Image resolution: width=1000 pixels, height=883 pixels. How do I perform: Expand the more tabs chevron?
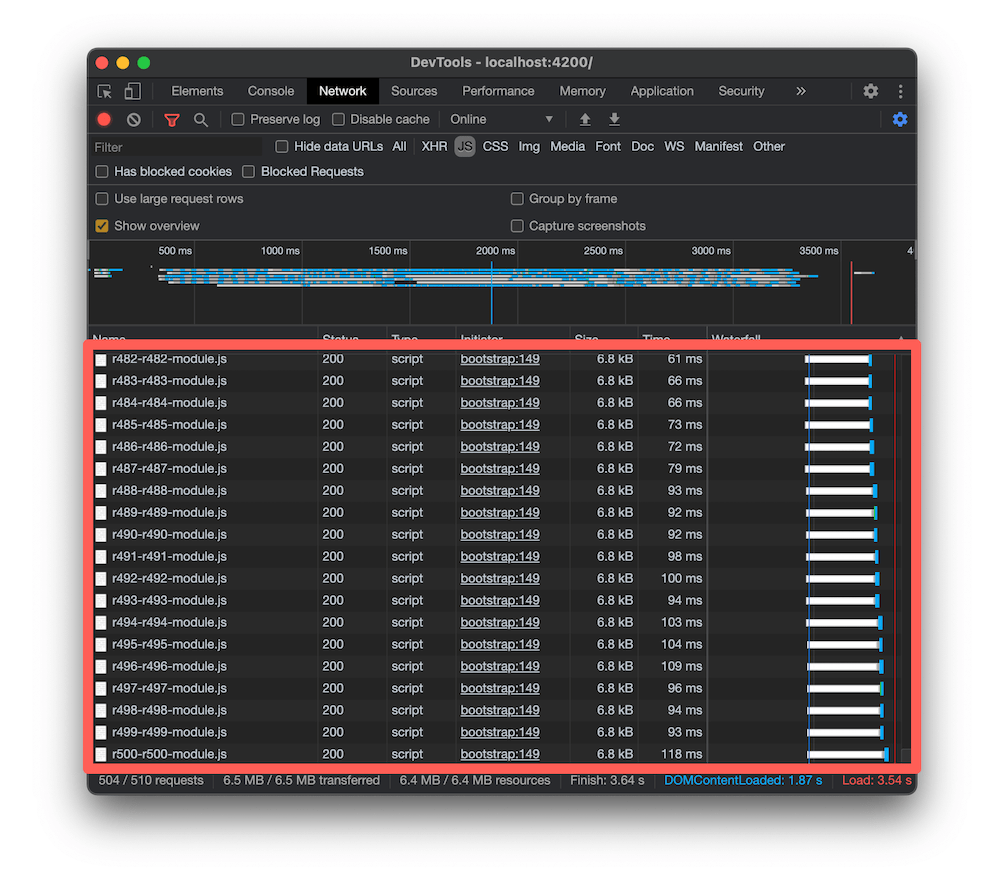pos(800,91)
